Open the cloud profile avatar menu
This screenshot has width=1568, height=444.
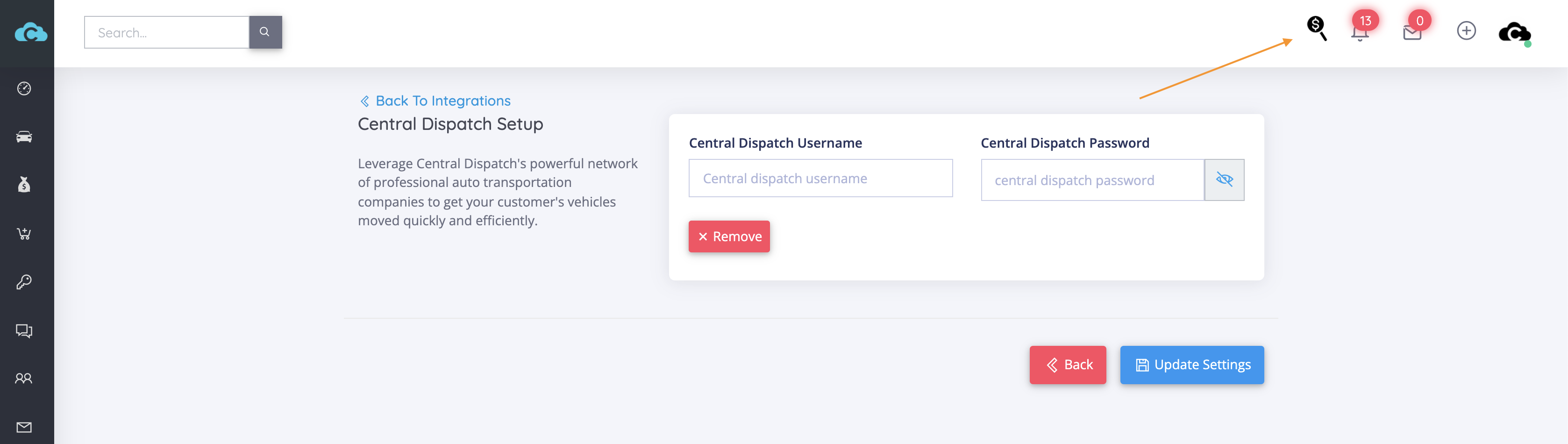click(x=1514, y=33)
